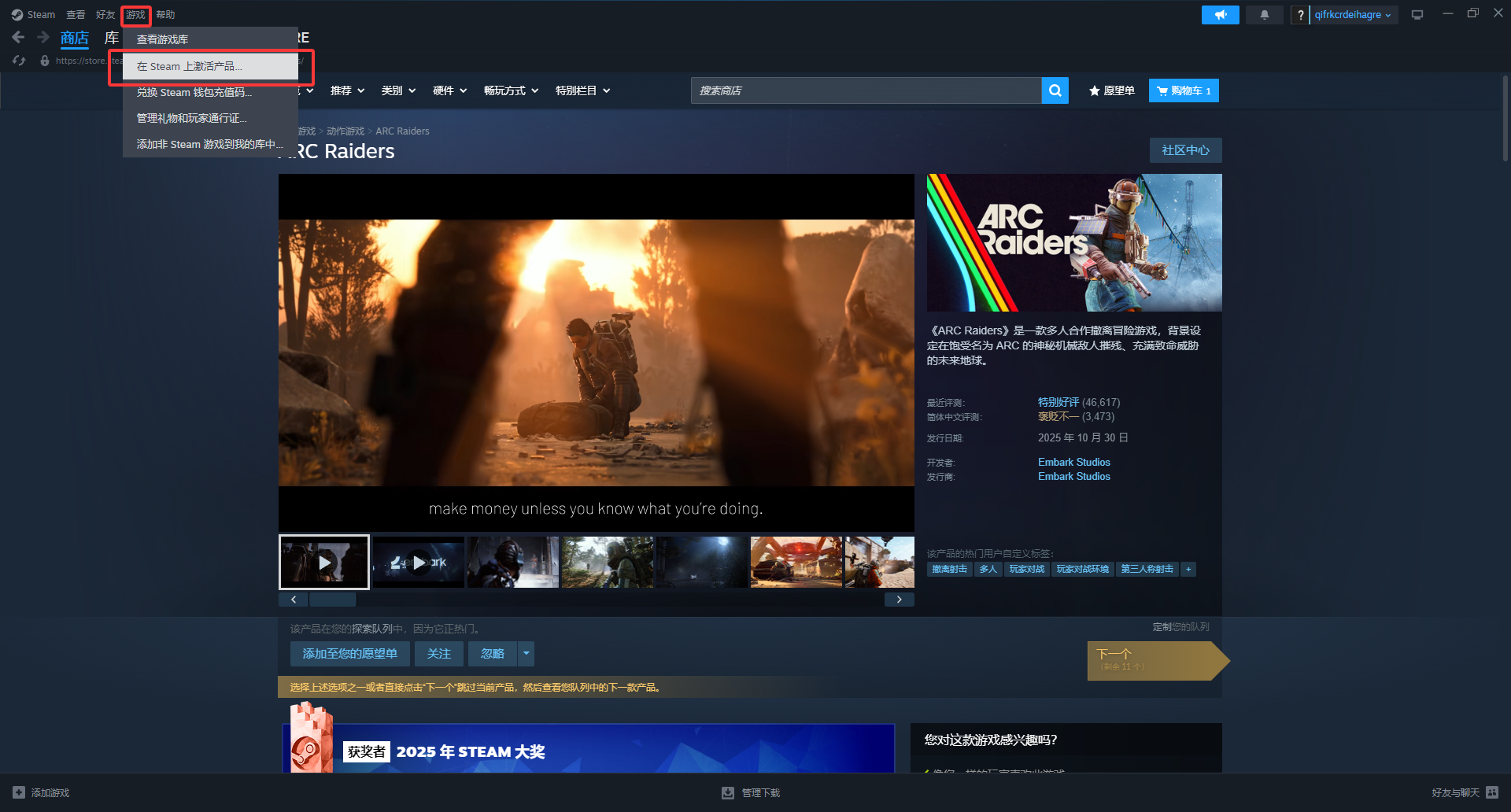
Task: Click the back navigation arrow
Action: (18, 37)
